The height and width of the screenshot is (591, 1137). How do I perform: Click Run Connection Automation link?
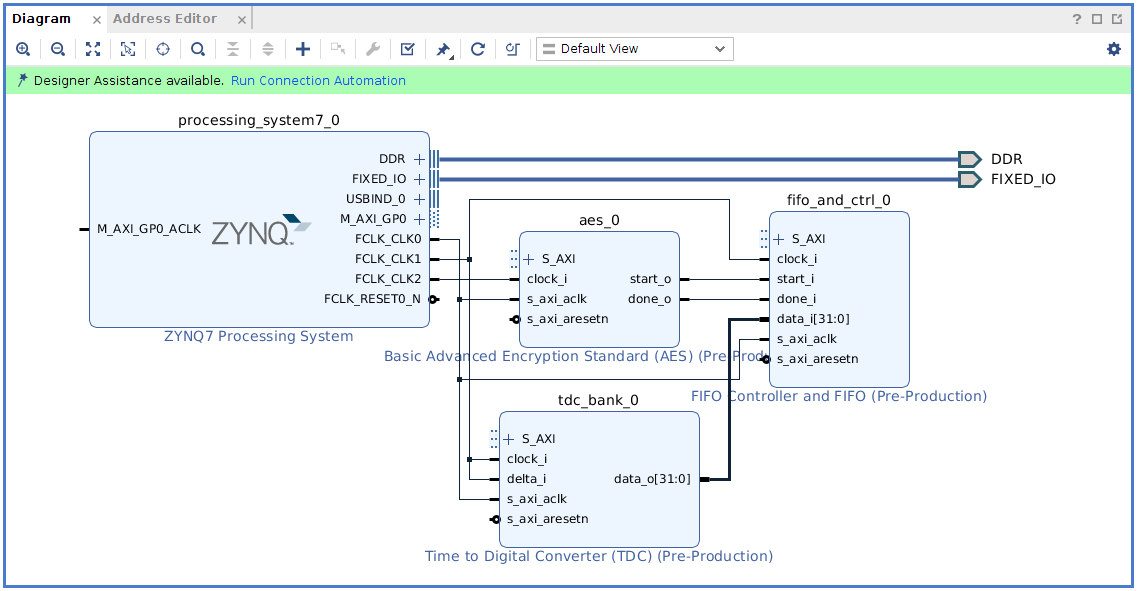click(x=318, y=81)
